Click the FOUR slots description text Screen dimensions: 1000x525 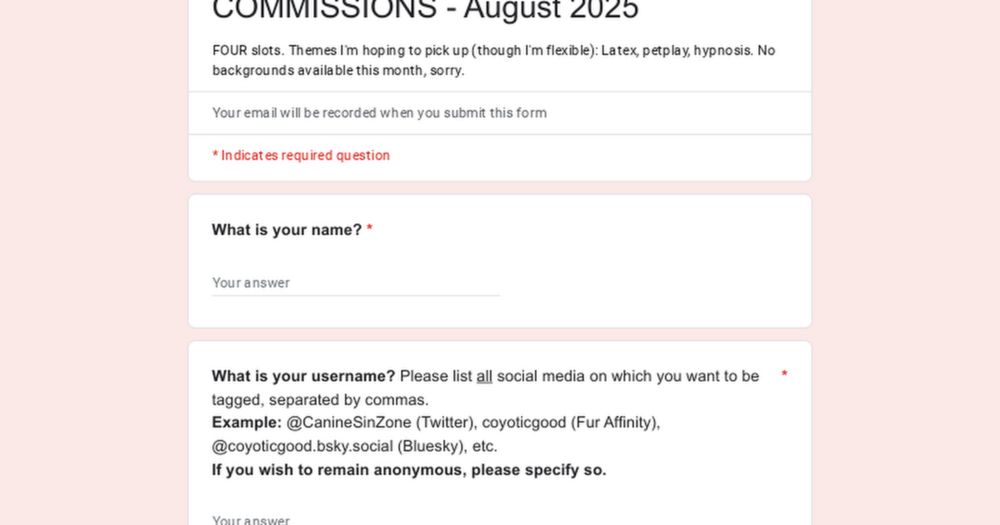click(x=494, y=60)
